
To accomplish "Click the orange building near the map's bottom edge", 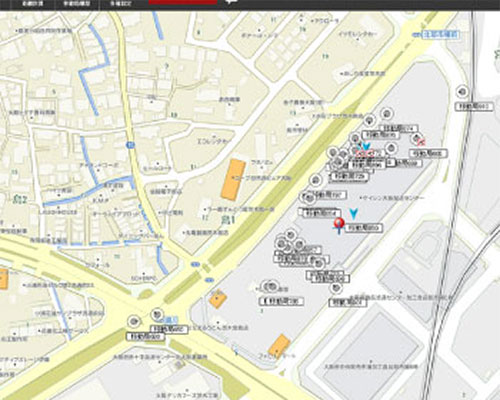I will [x=279, y=346].
